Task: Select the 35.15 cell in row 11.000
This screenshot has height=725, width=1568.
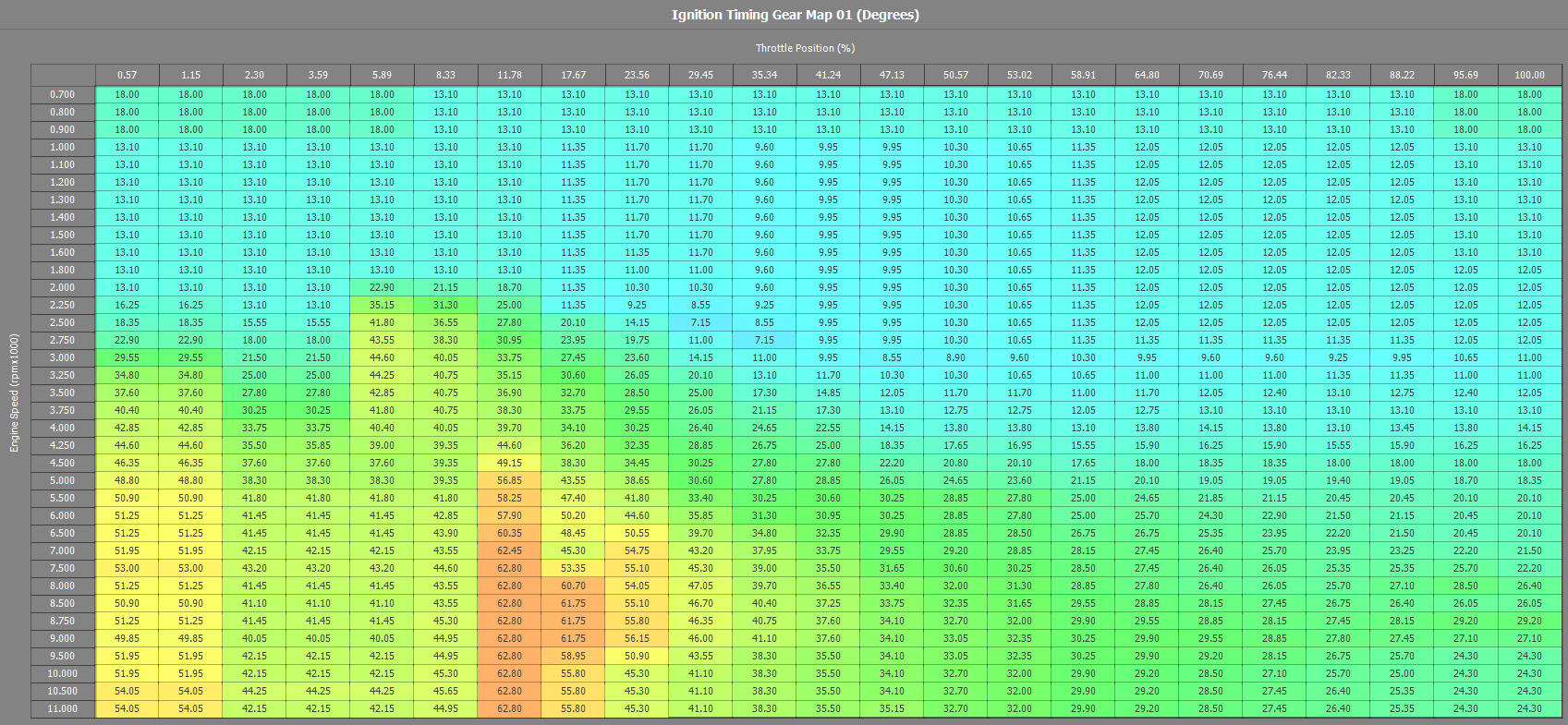Action: coord(893,708)
